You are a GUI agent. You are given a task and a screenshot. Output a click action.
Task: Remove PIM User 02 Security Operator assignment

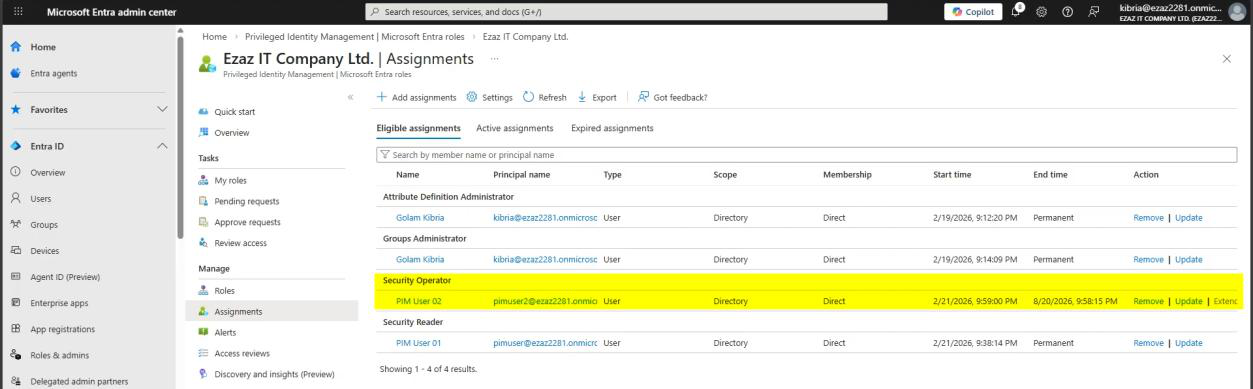[x=1148, y=301]
